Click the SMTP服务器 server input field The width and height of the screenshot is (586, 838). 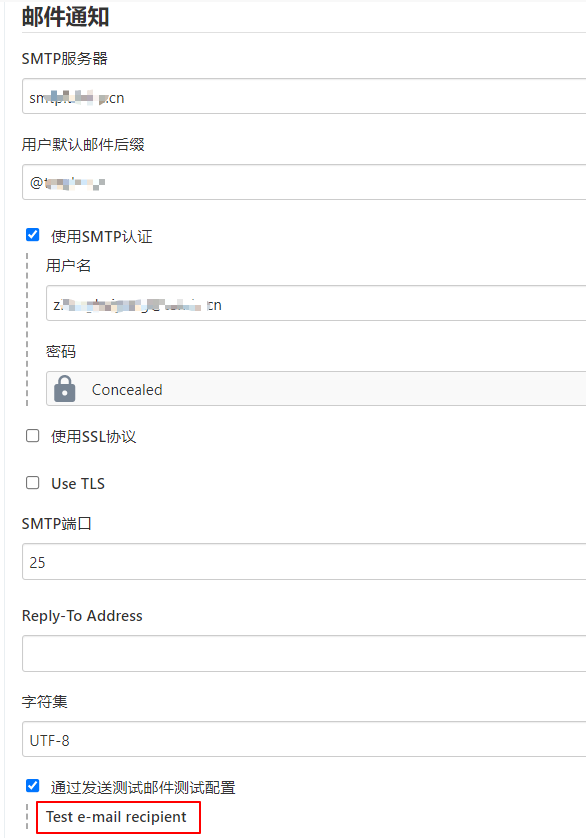tap(304, 96)
